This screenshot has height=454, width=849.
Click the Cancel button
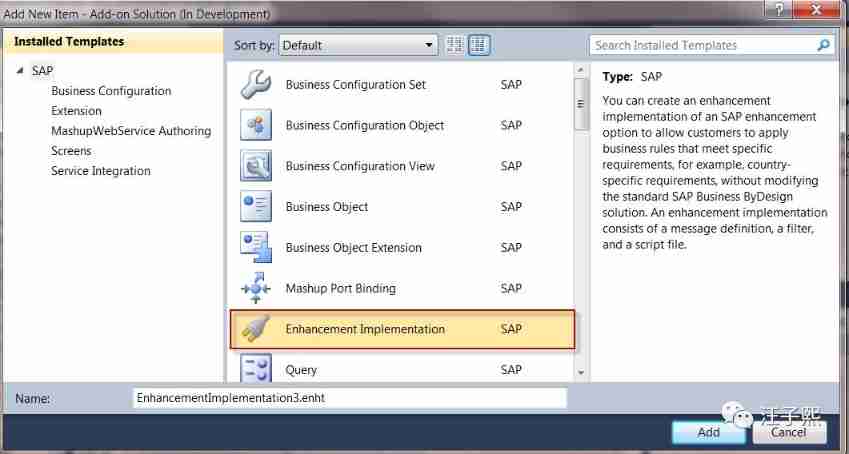(x=788, y=432)
